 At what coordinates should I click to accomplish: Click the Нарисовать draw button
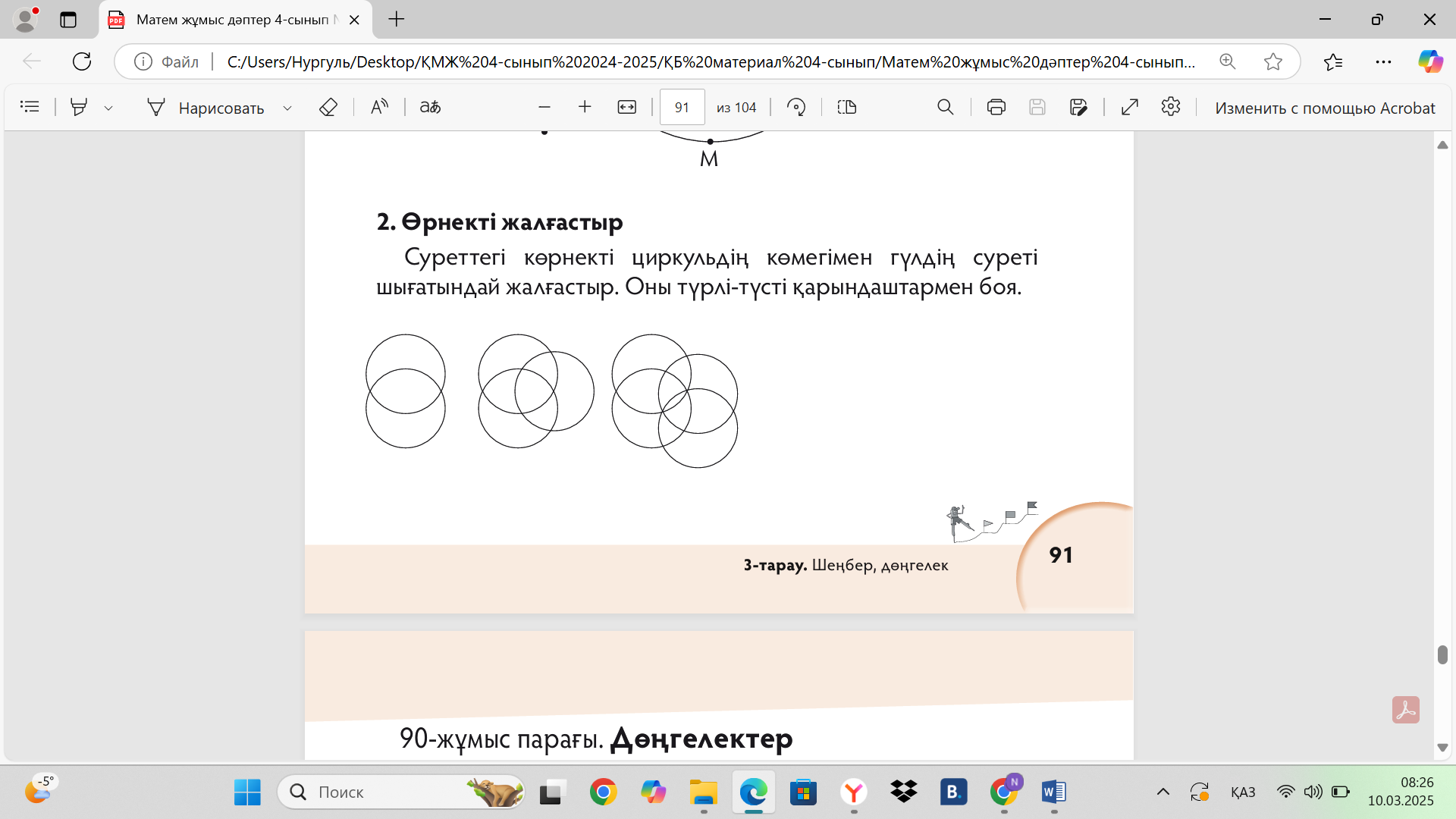pos(206,108)
